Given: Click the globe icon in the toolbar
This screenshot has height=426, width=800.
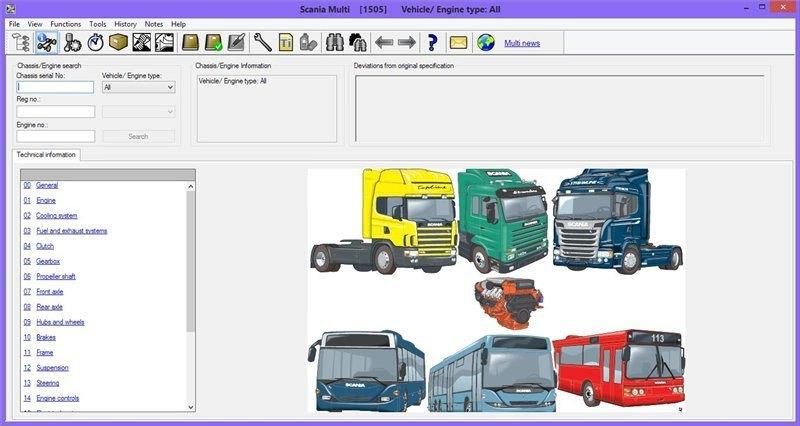Looking at the screenshot, I should click(x=486, y=43).
